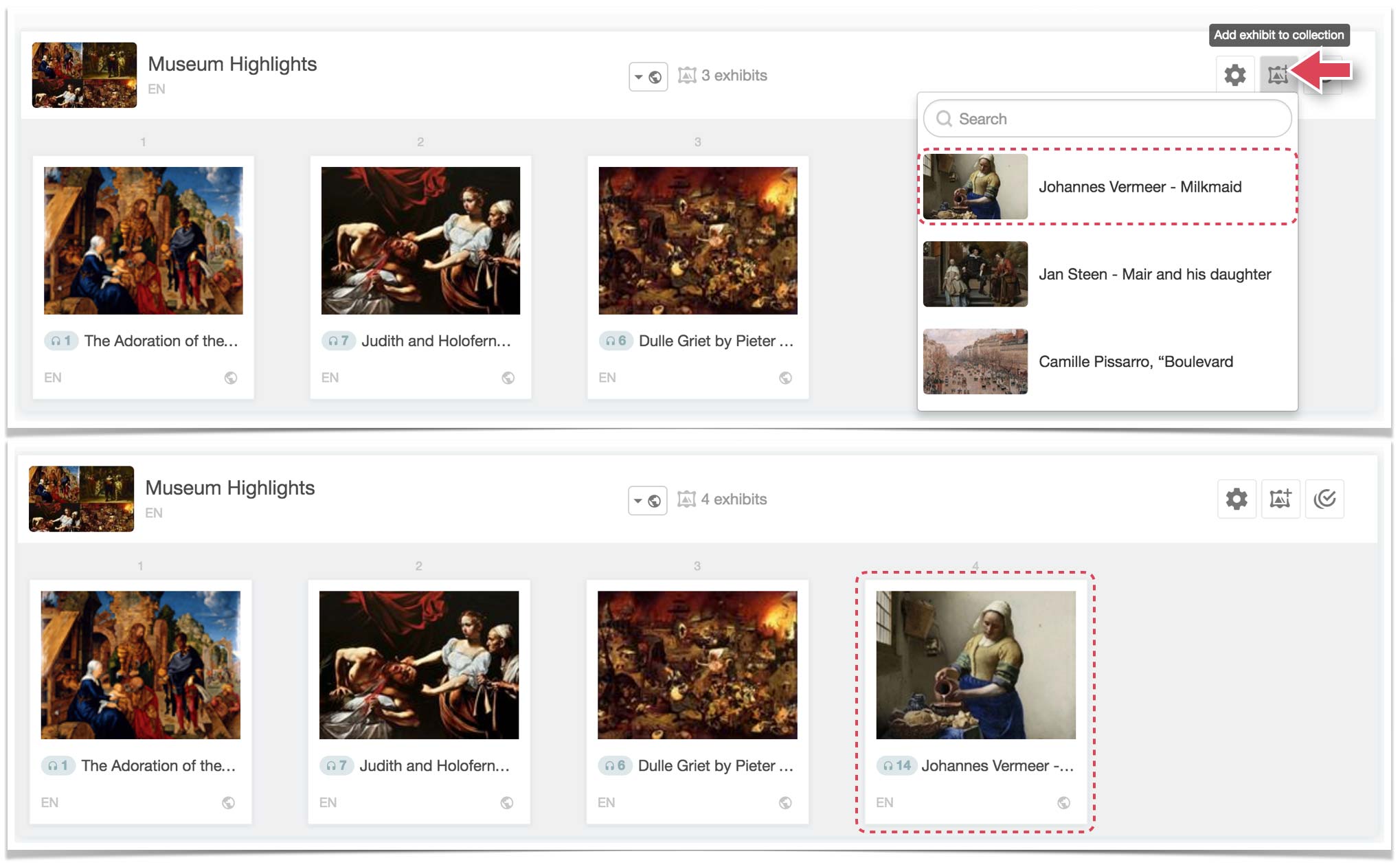The height and width of the screenshot is (867, 1400).
Task: Click globe icon on top Dulle Griet card
Action: (785, 378)
